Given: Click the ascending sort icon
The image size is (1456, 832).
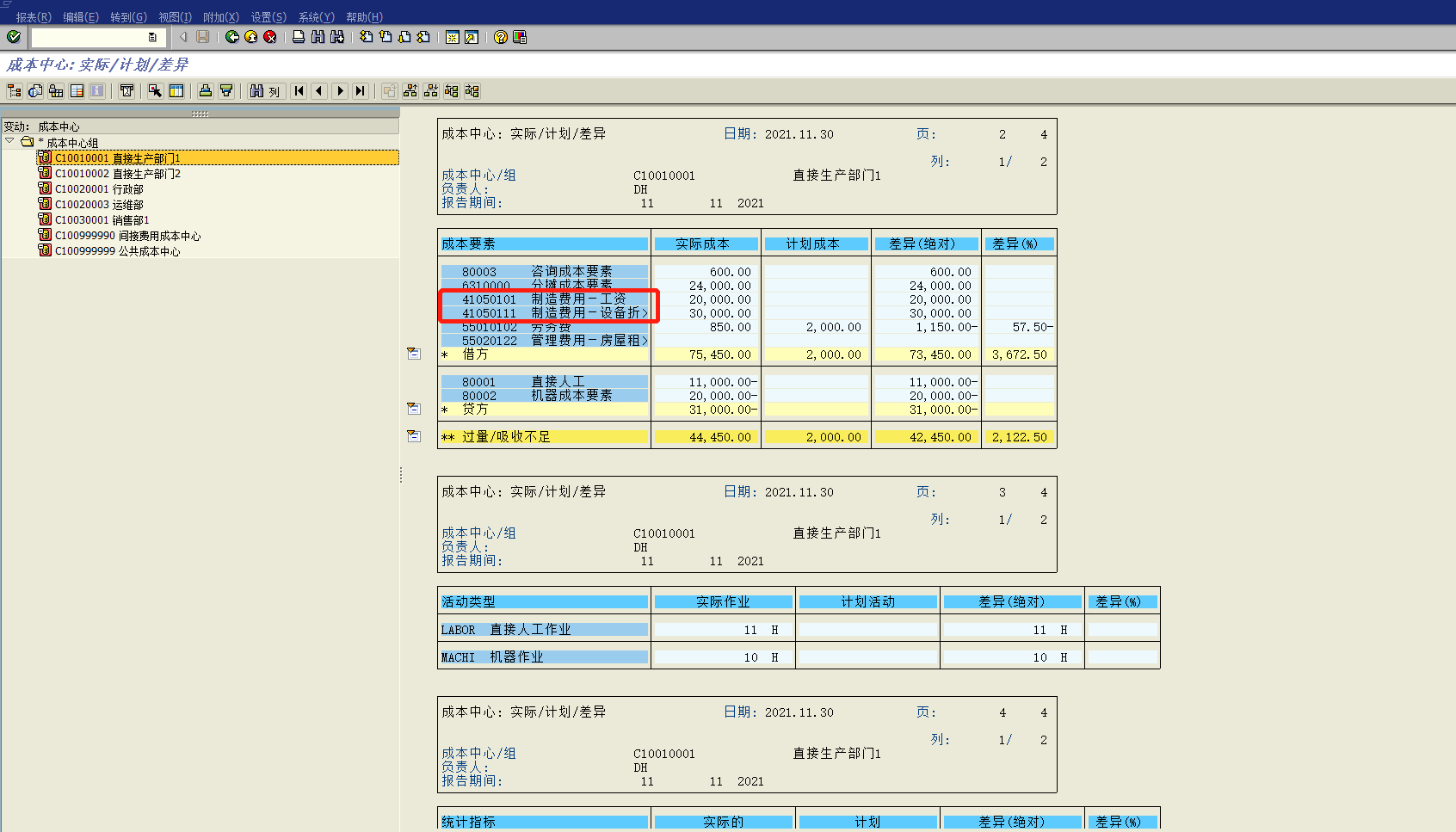Looking at the screenshot, I should (x=206, y=91).
